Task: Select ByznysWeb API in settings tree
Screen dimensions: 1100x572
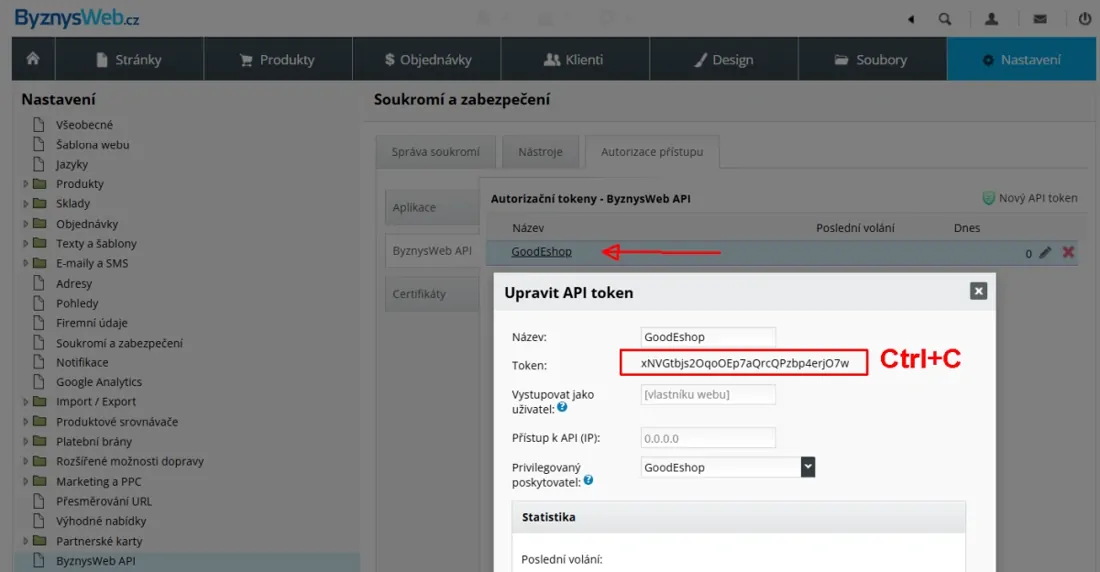Action: point(95,561)
